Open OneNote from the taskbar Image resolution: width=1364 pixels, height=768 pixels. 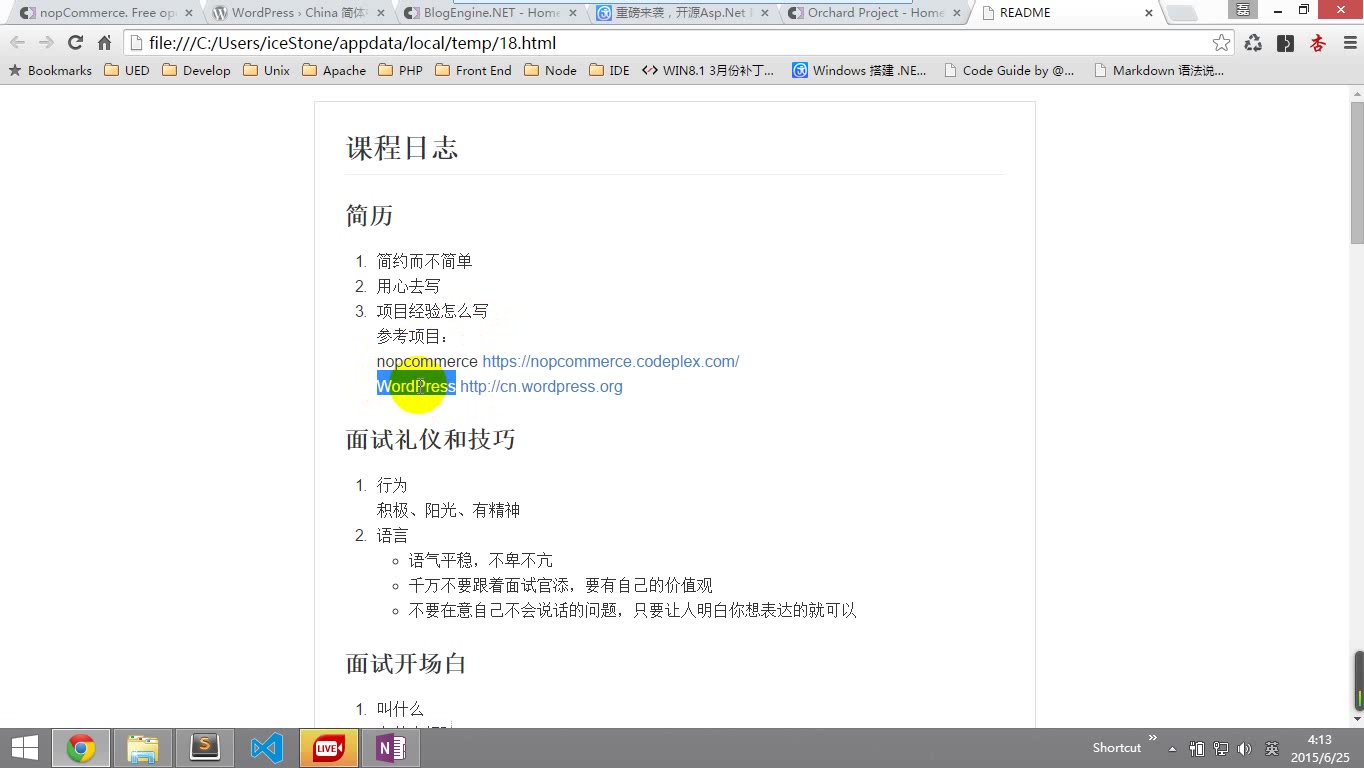[x=391, y=748]
